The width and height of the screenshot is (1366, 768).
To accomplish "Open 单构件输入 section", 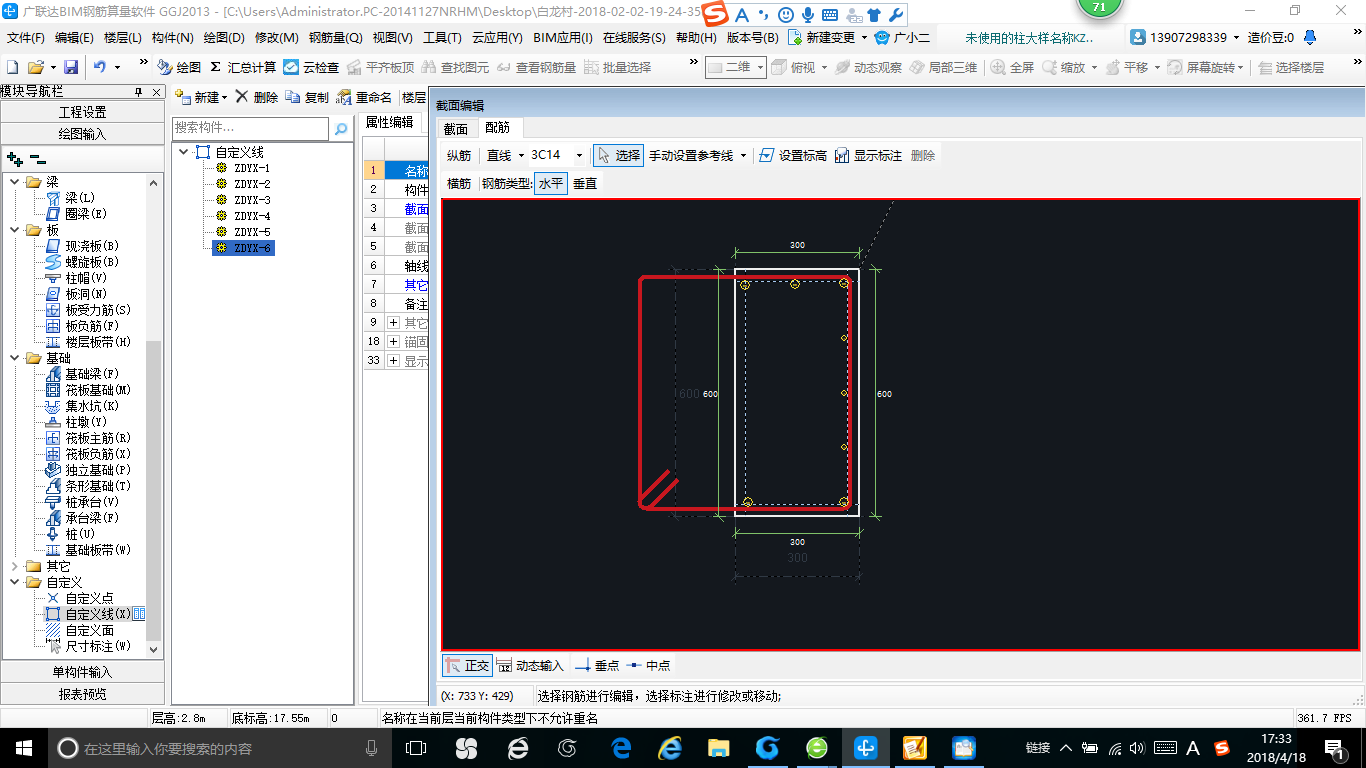I will click(x=83, y=672).
